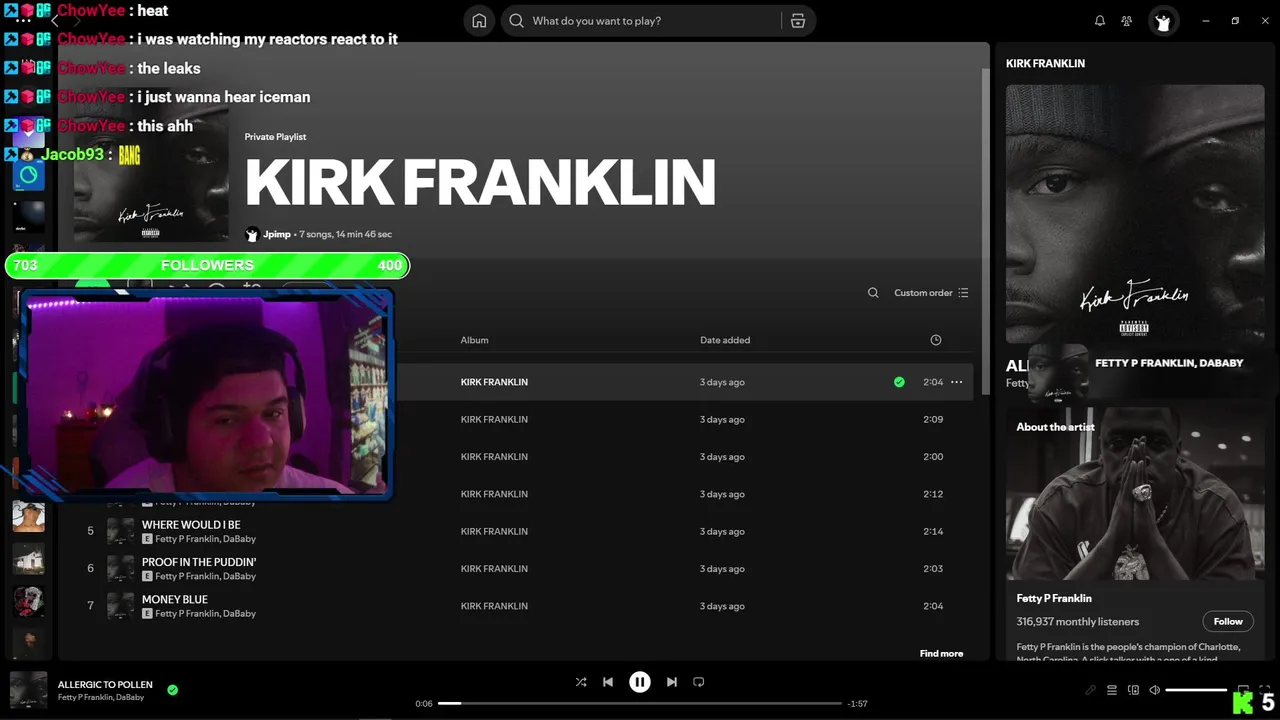Click the -1:57 remaining time label

click(857, 704)
